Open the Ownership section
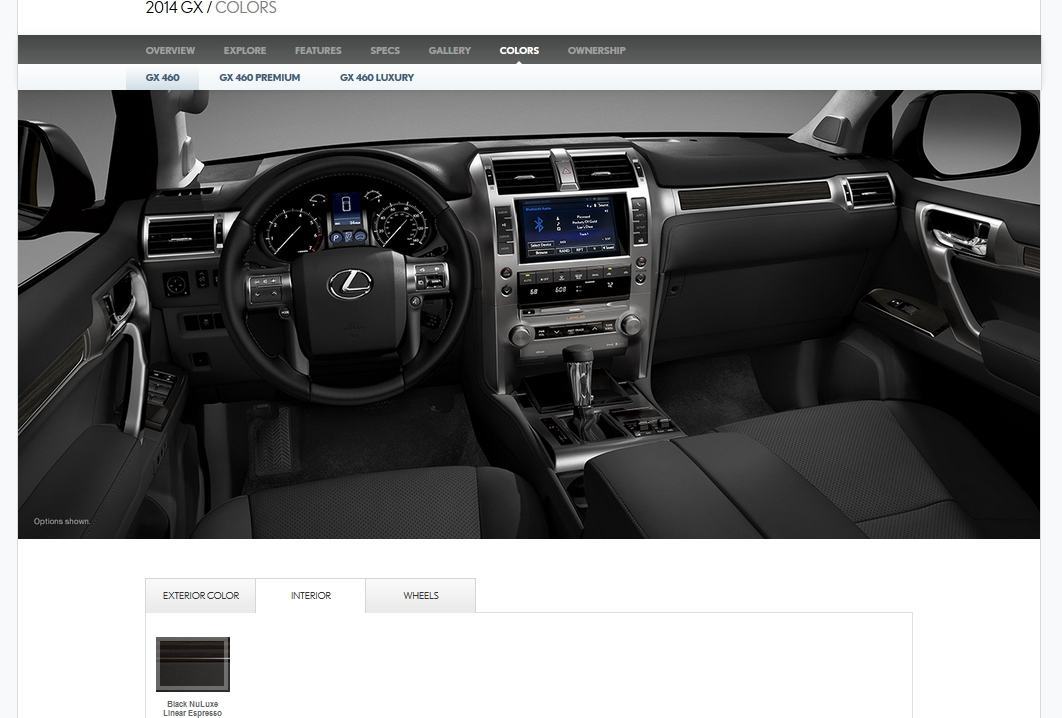This screenshot has height=718, width=1062. point(596,50)
